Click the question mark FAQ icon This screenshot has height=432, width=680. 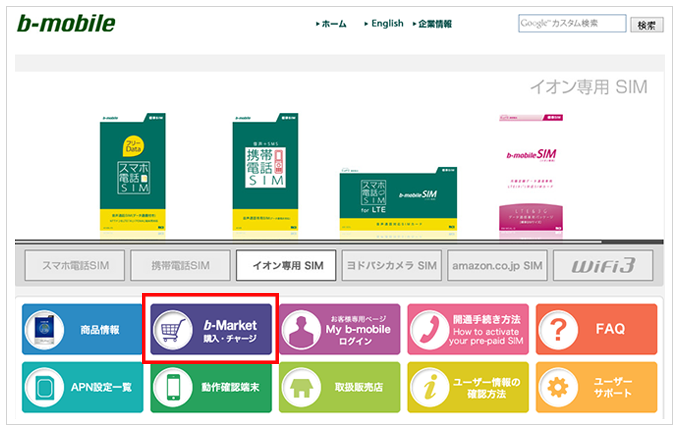pos(558,330)
